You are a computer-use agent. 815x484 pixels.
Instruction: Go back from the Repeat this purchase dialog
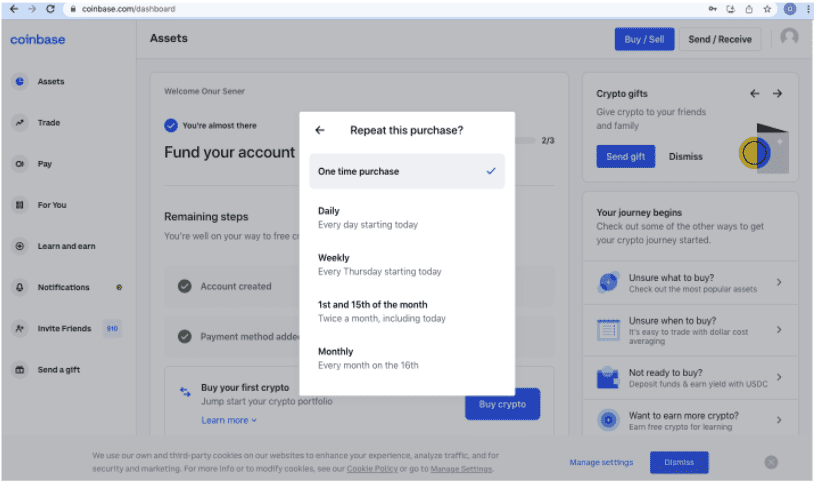tap(320, 130)
